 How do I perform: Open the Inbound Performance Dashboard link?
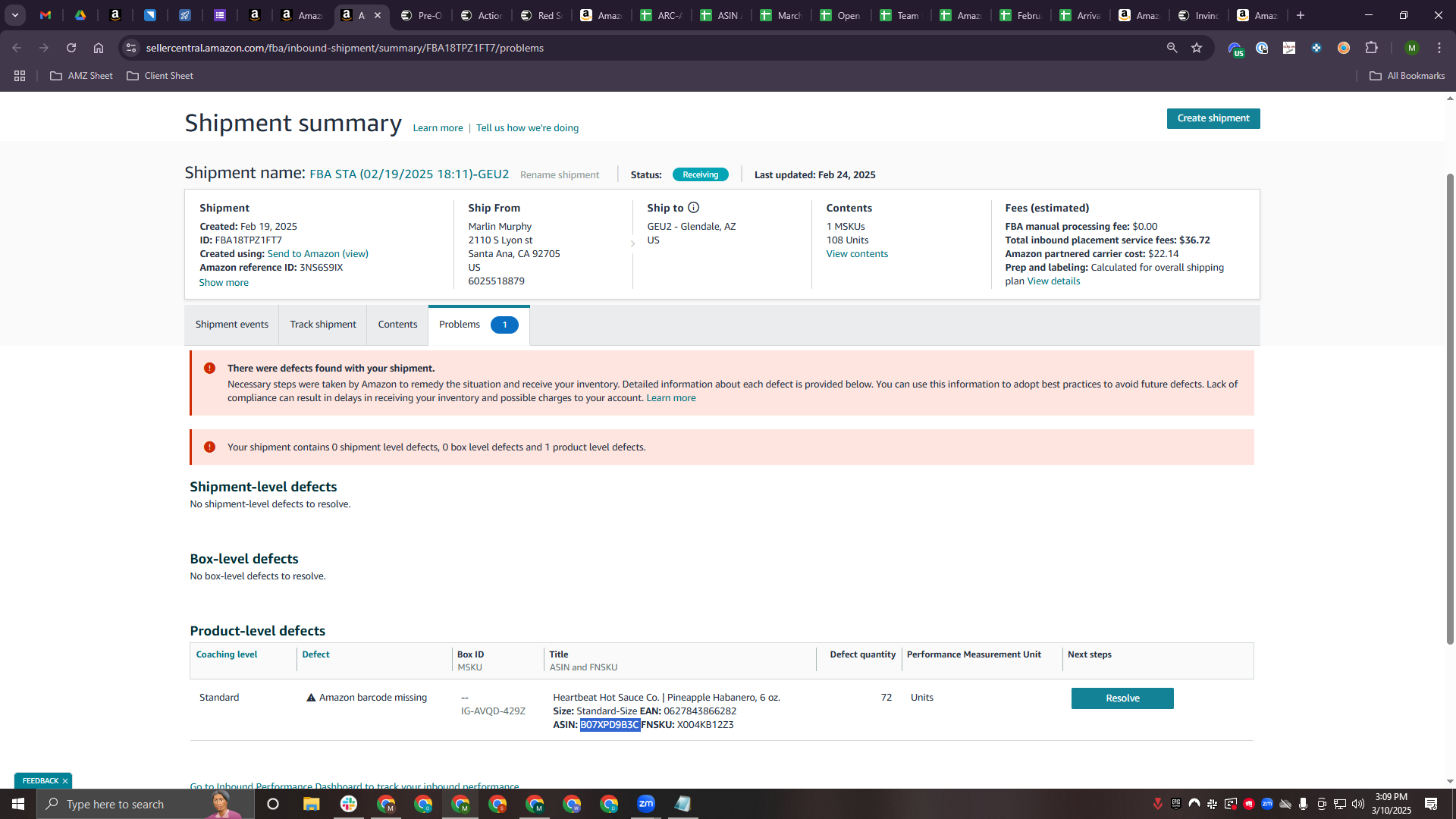click(355, 786)
